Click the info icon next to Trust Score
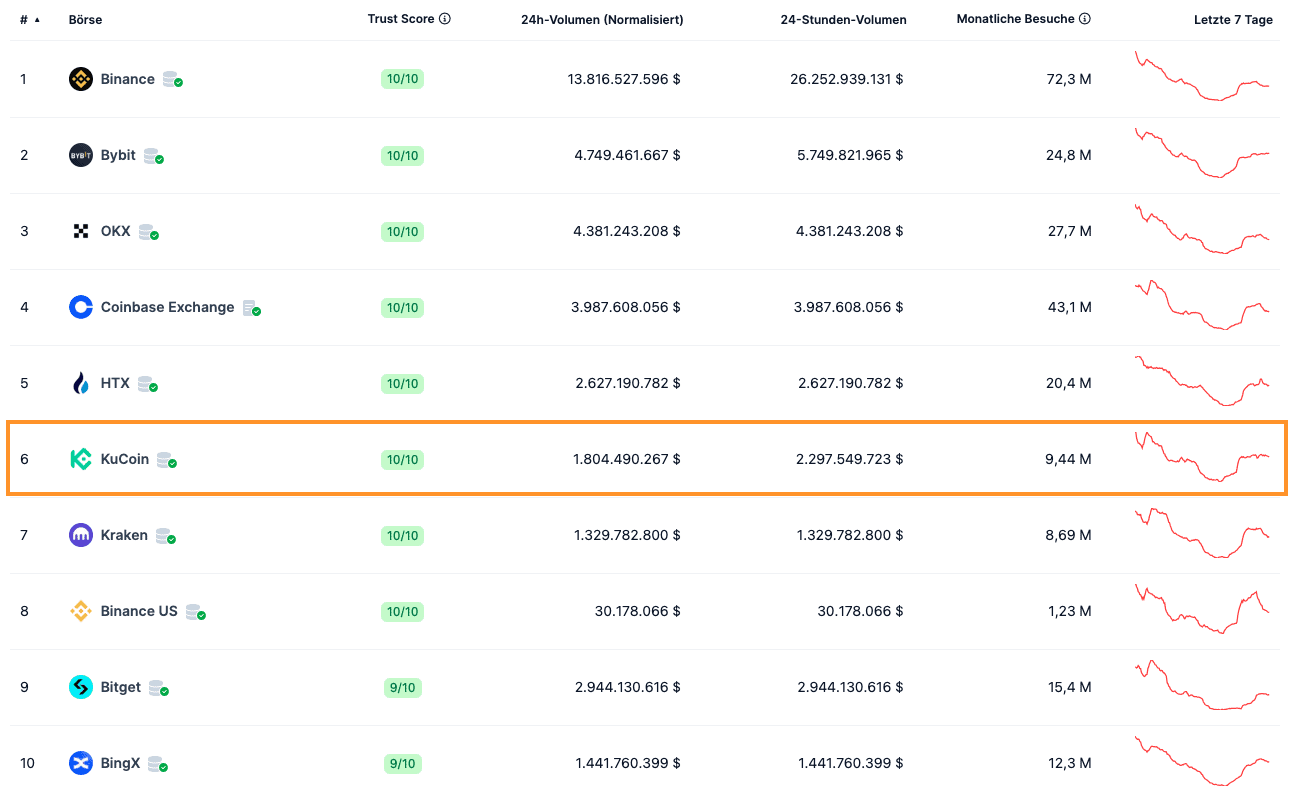1295x793 pixels. pos(445,19)
